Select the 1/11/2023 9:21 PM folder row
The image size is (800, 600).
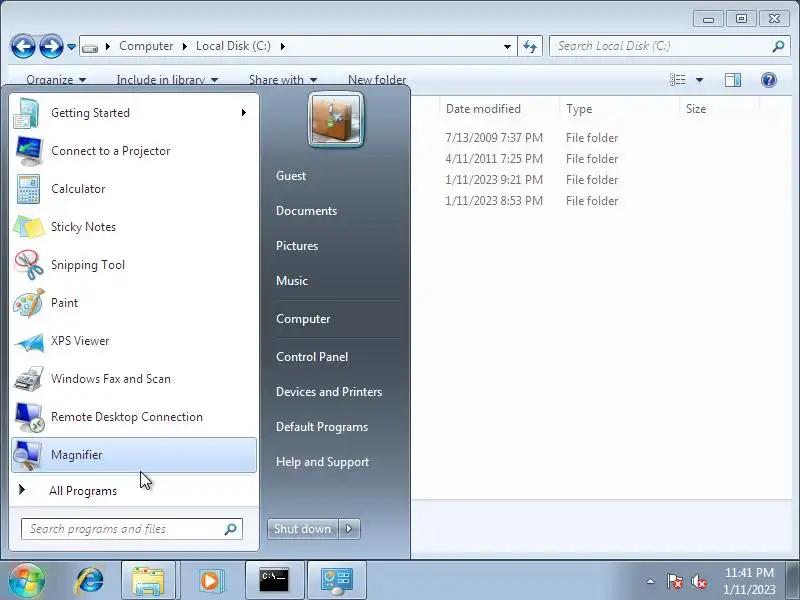532,180
